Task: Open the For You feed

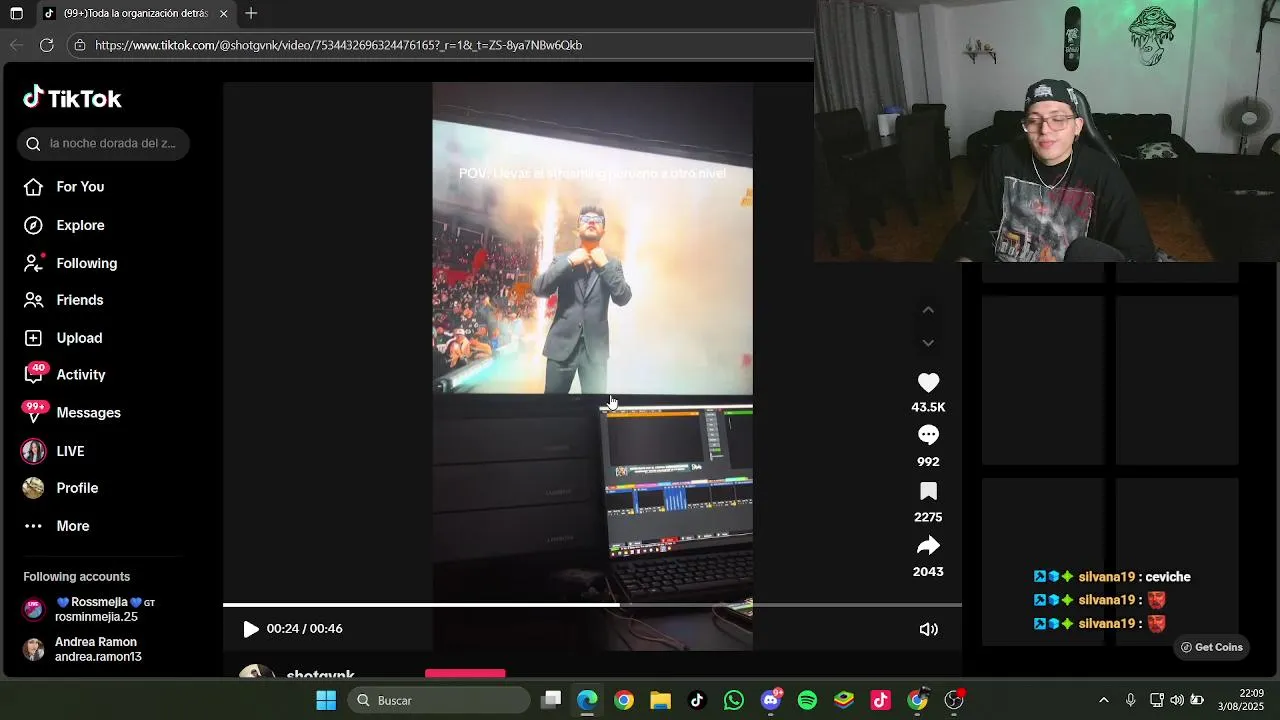Action: click(x=65, y=187)
